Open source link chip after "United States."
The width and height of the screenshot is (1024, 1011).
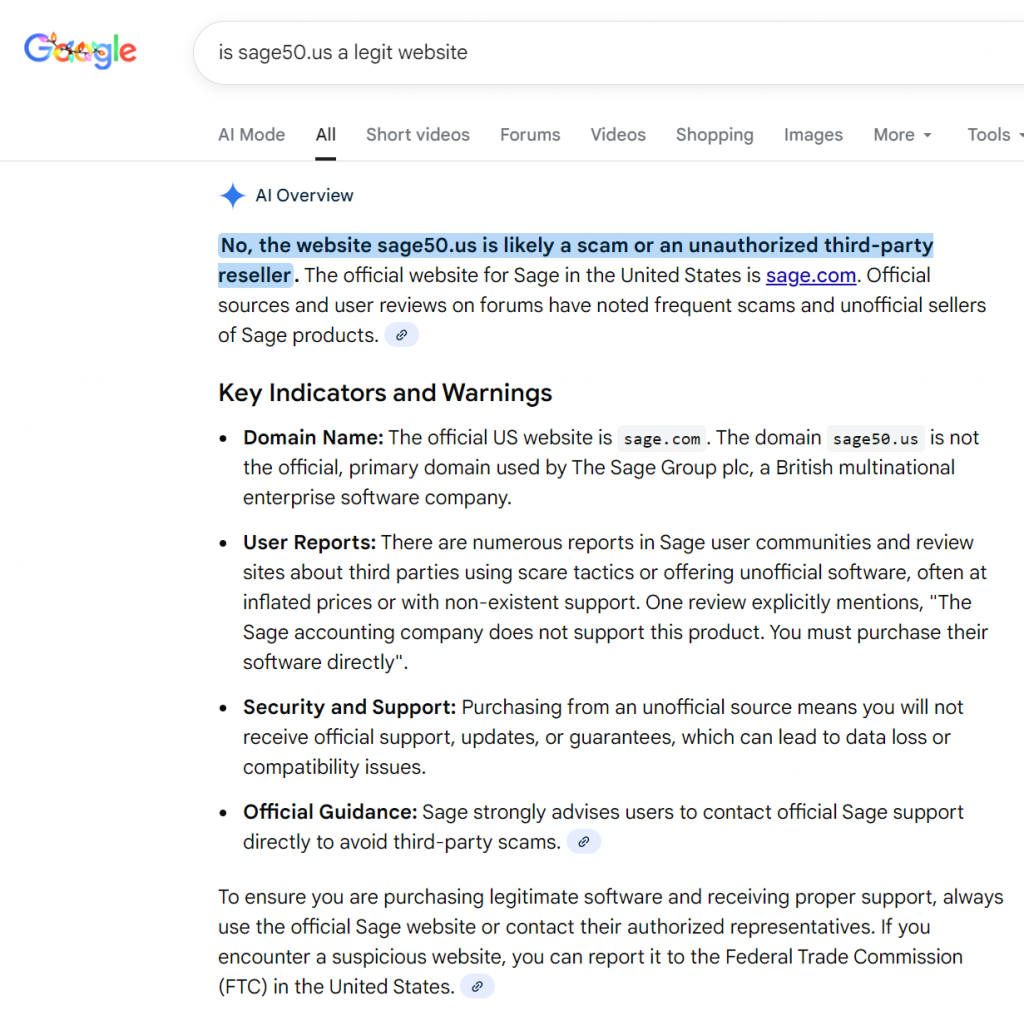478,987
